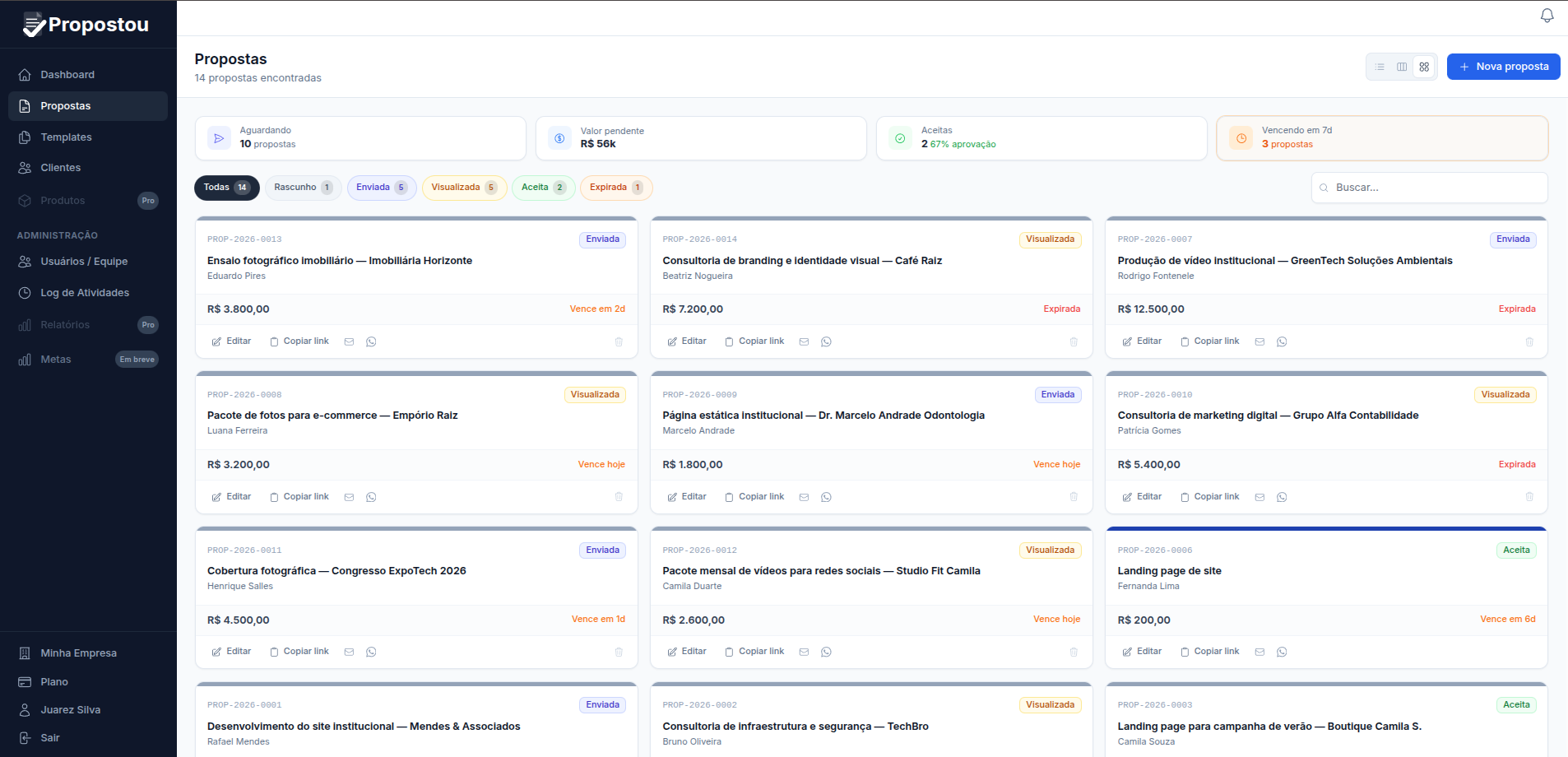Switch to column view layout
Viewport: 1568px width, 757px height.
(x=1402, y=67)
